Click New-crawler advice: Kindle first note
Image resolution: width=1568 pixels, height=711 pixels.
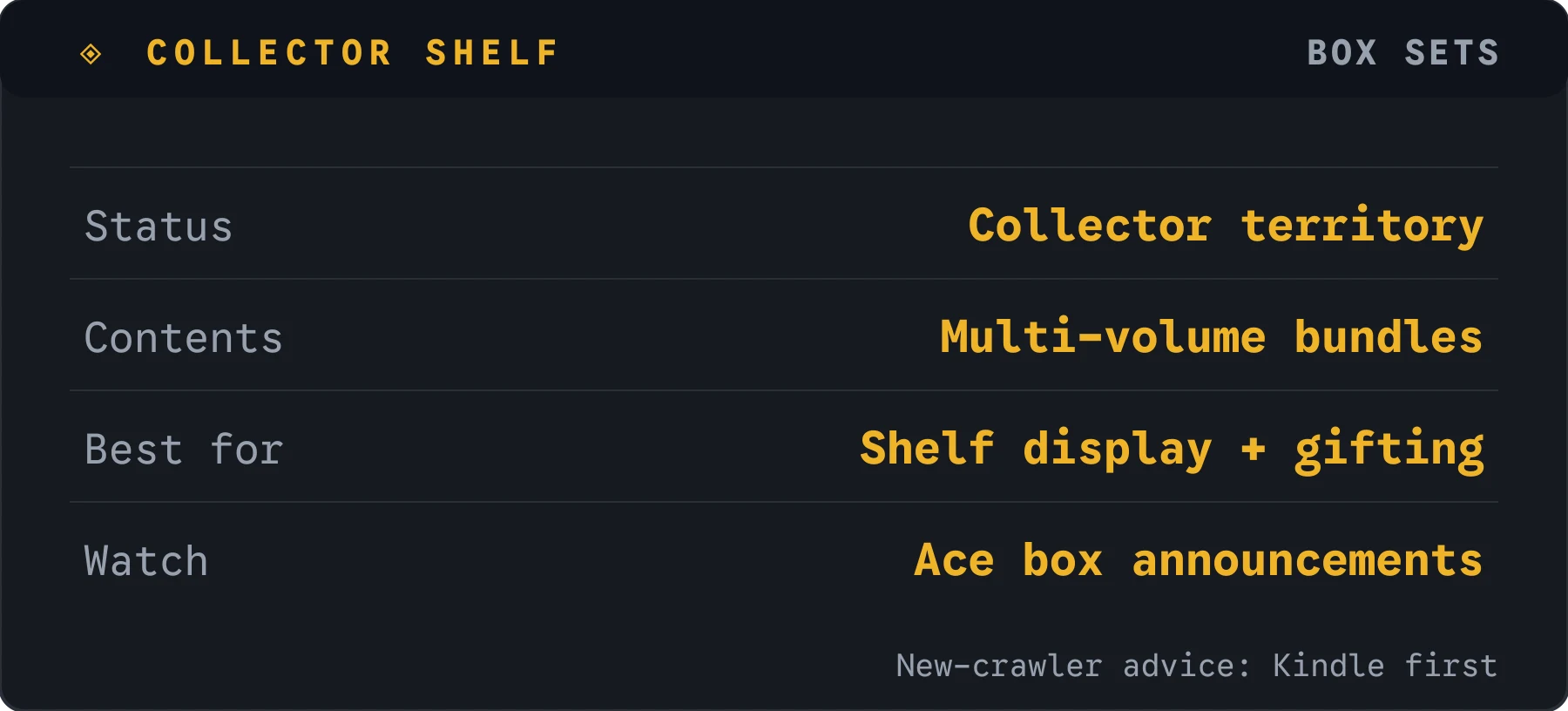click(x=1197, y=666)
